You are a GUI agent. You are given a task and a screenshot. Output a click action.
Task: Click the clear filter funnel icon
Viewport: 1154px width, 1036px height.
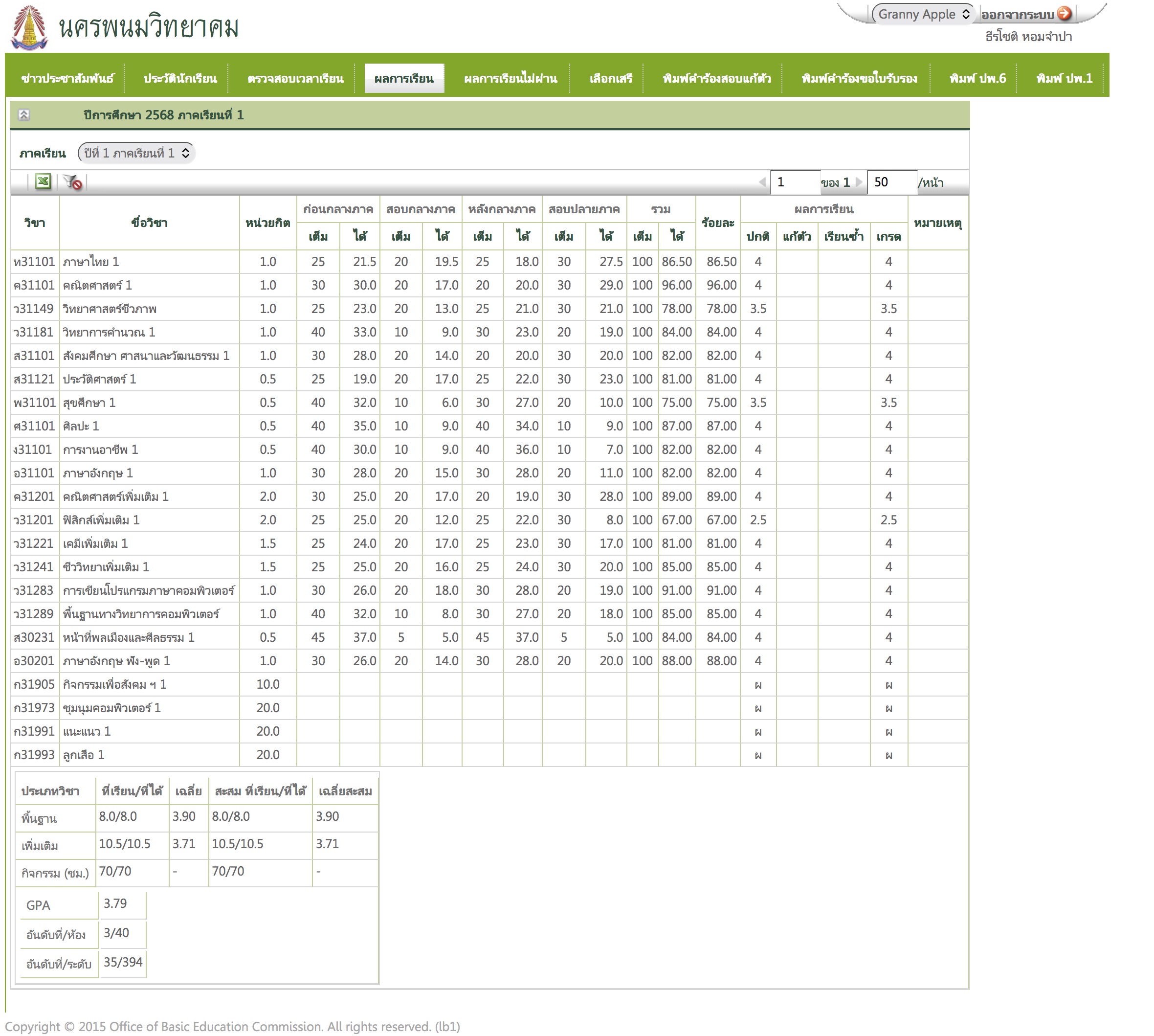(72, 182)
